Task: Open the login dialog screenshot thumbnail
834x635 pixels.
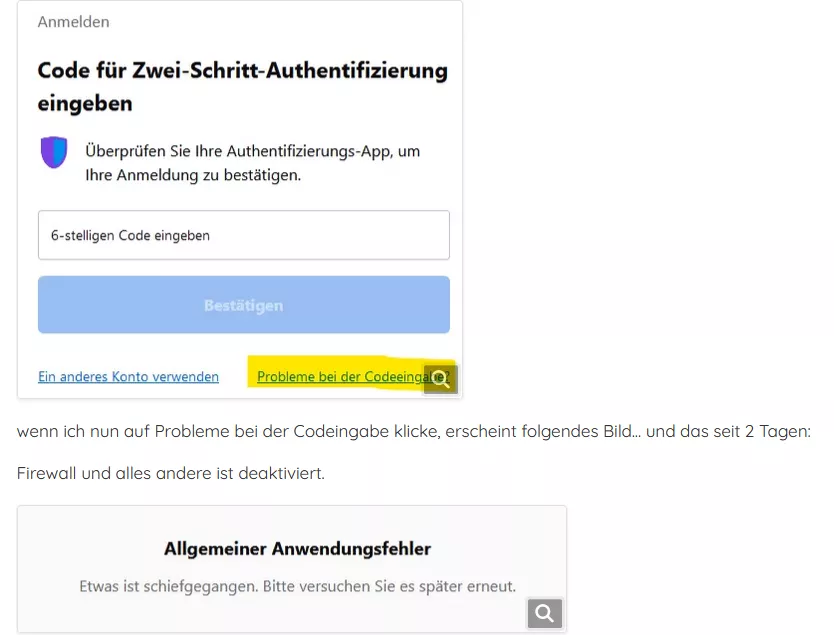Action: [x=240, y=199]
